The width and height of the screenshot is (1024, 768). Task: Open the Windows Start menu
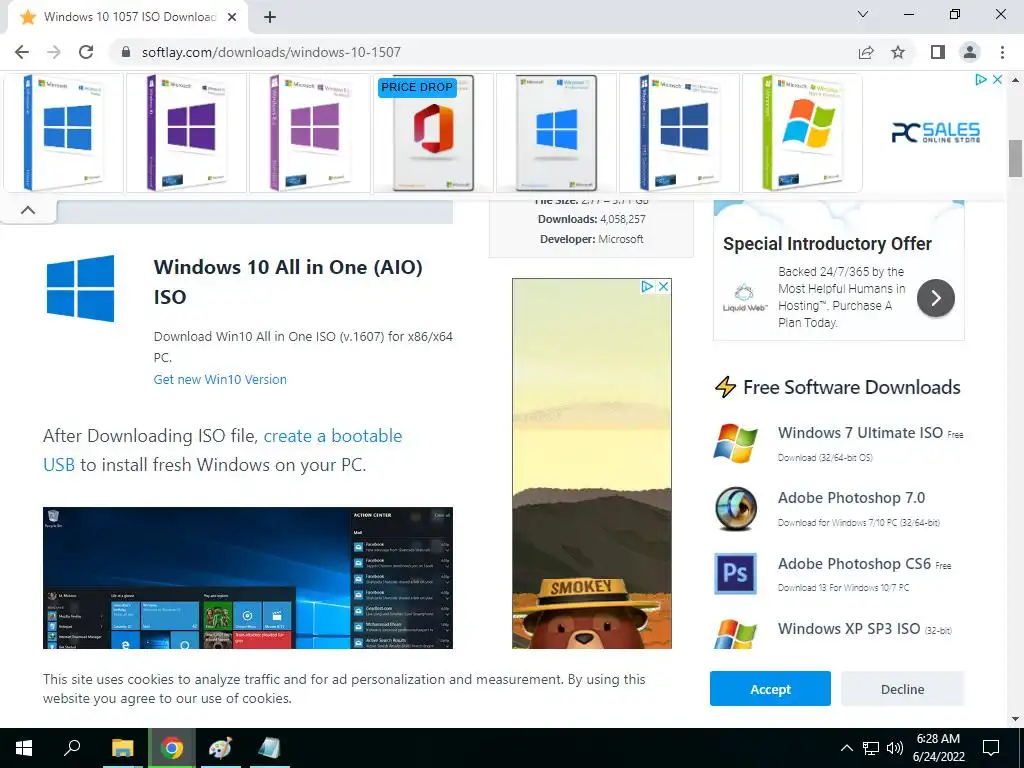click(24, 748)
